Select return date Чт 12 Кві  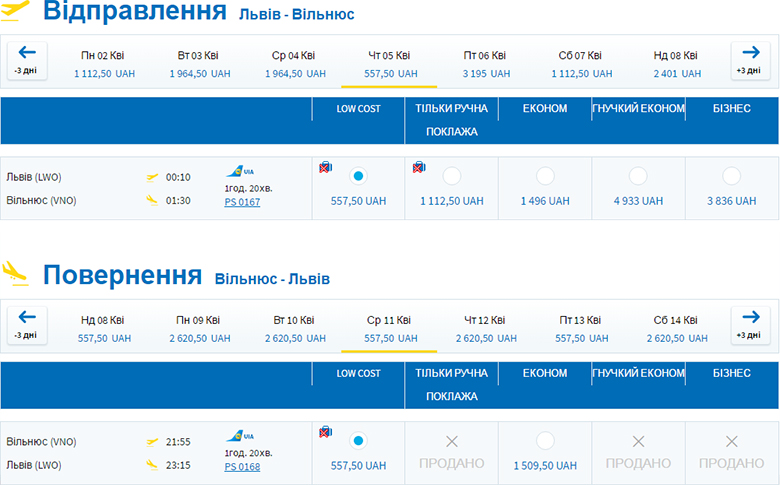coord(485,328)
